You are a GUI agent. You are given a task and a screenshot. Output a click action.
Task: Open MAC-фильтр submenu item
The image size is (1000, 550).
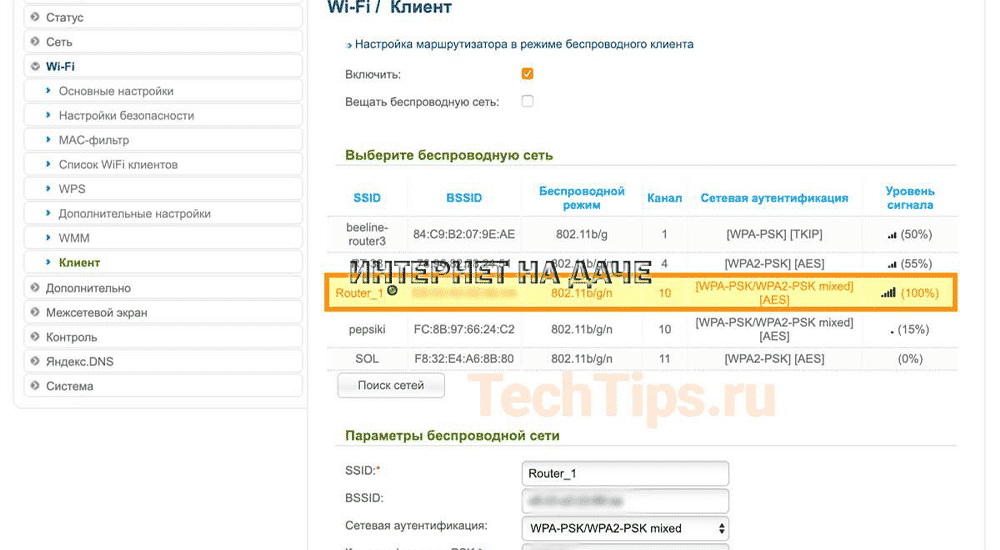coord(163,140)
